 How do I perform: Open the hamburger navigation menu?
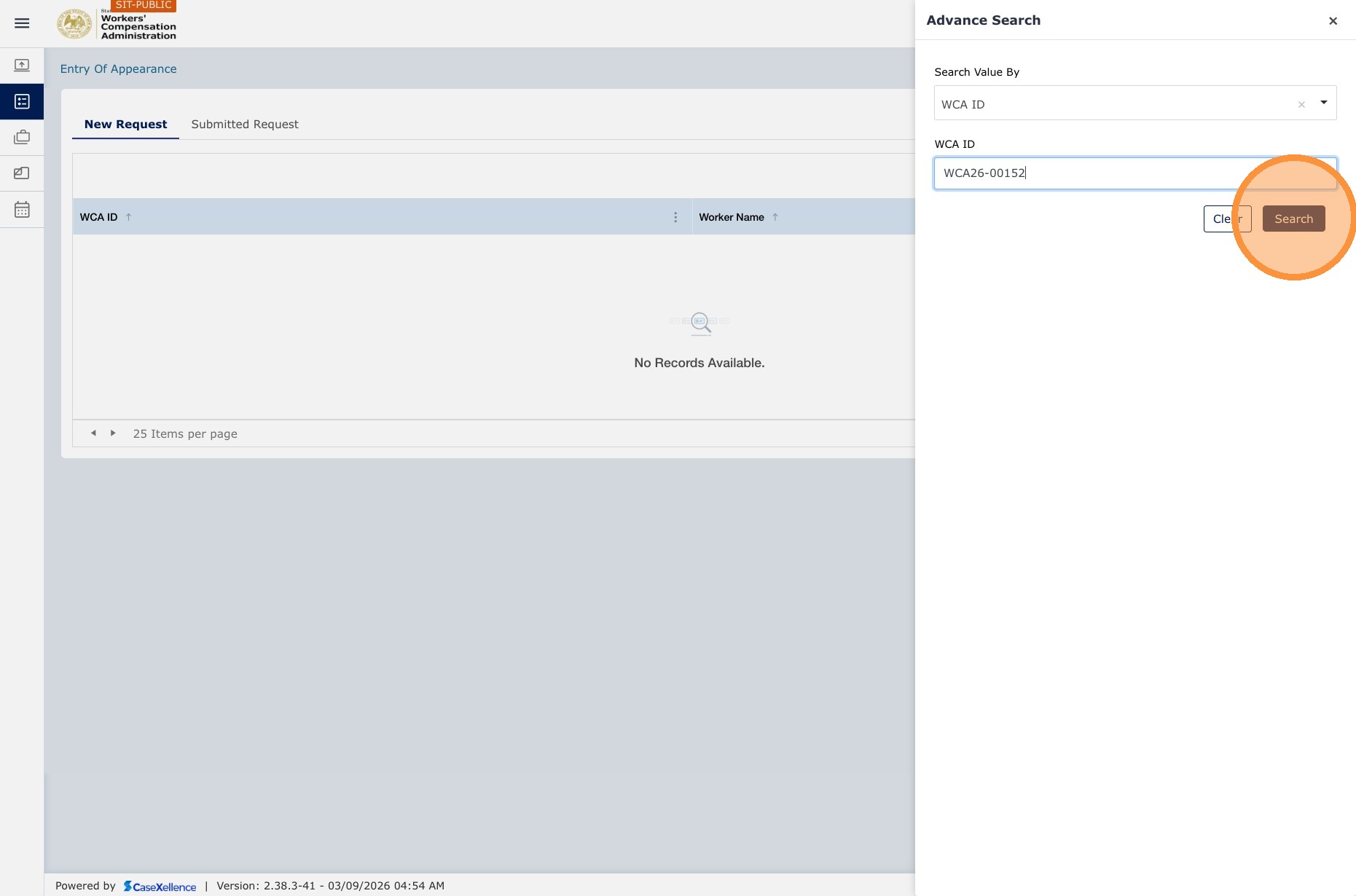pyautogui.click(x=22, y=23)
